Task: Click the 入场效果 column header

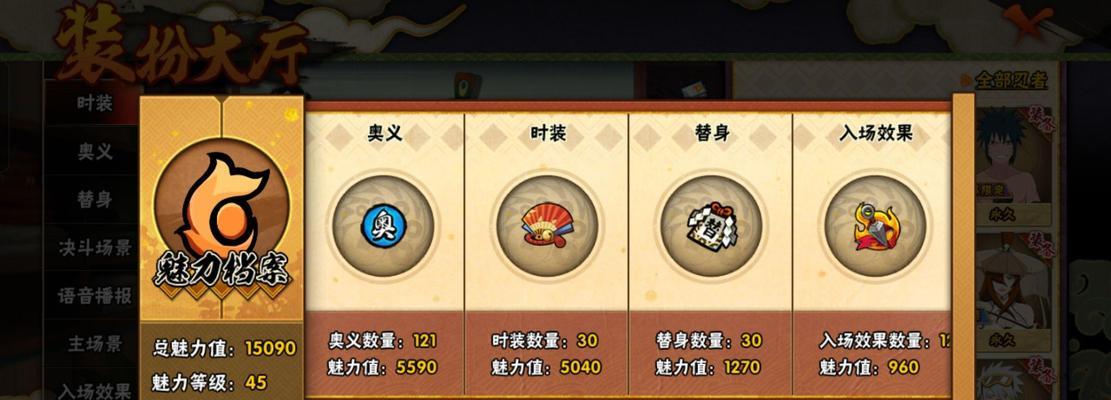Action: coord(876,132)
